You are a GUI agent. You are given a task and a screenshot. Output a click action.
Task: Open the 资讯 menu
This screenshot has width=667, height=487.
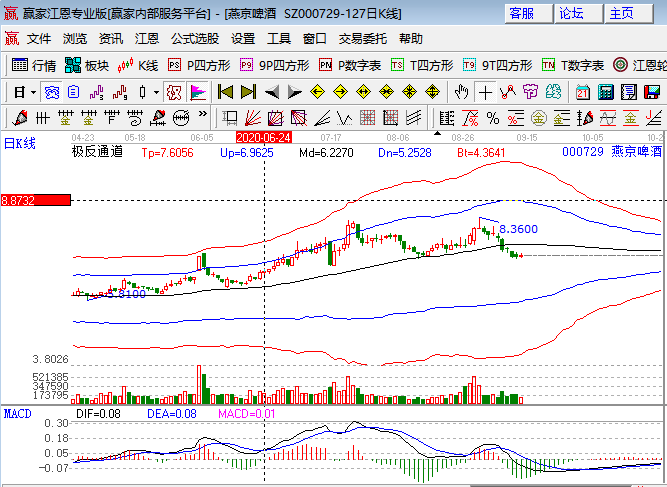click(x=111, y=39)
